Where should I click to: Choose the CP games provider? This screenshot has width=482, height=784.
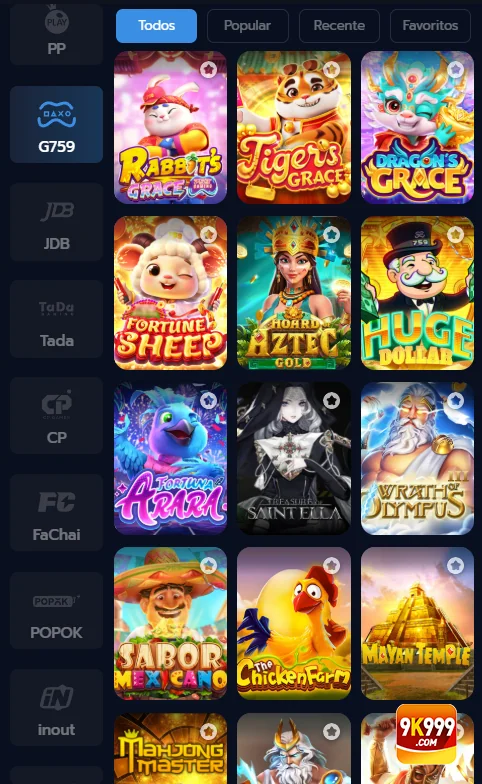[x=56, y=416]
